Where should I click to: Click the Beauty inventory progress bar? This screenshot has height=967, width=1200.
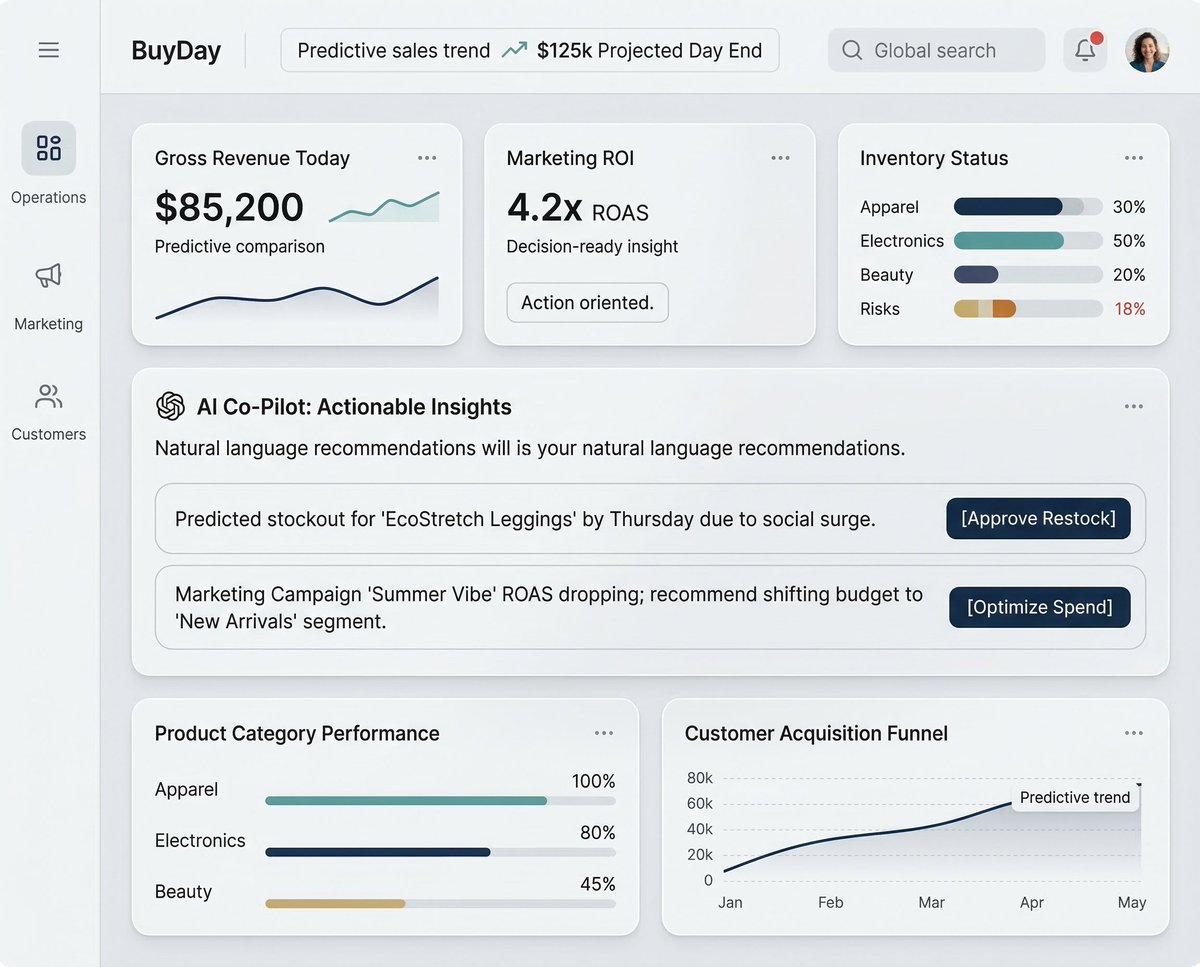coord(1028,275)
